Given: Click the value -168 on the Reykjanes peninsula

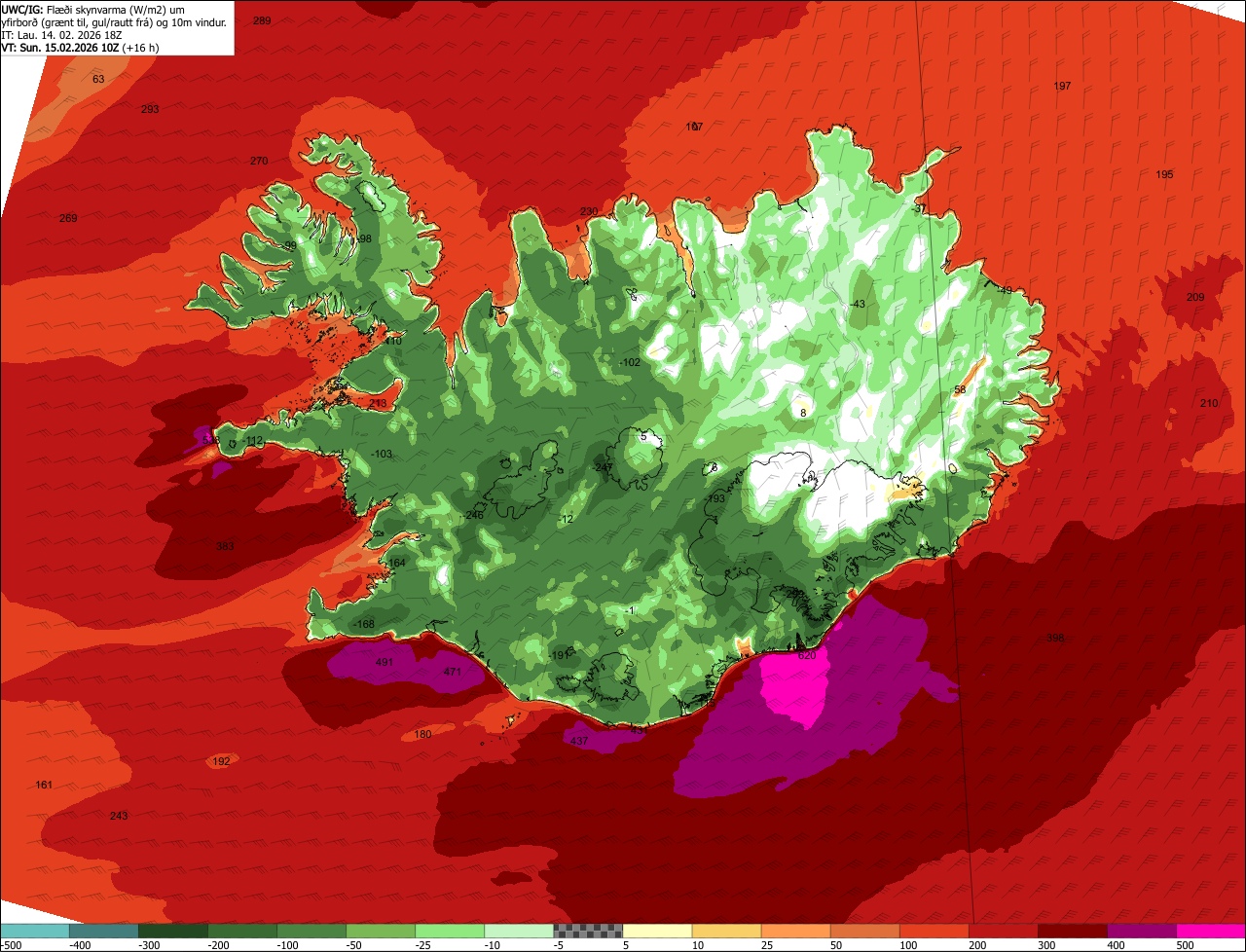Looking at the screenshot, I should pos(363,624).
